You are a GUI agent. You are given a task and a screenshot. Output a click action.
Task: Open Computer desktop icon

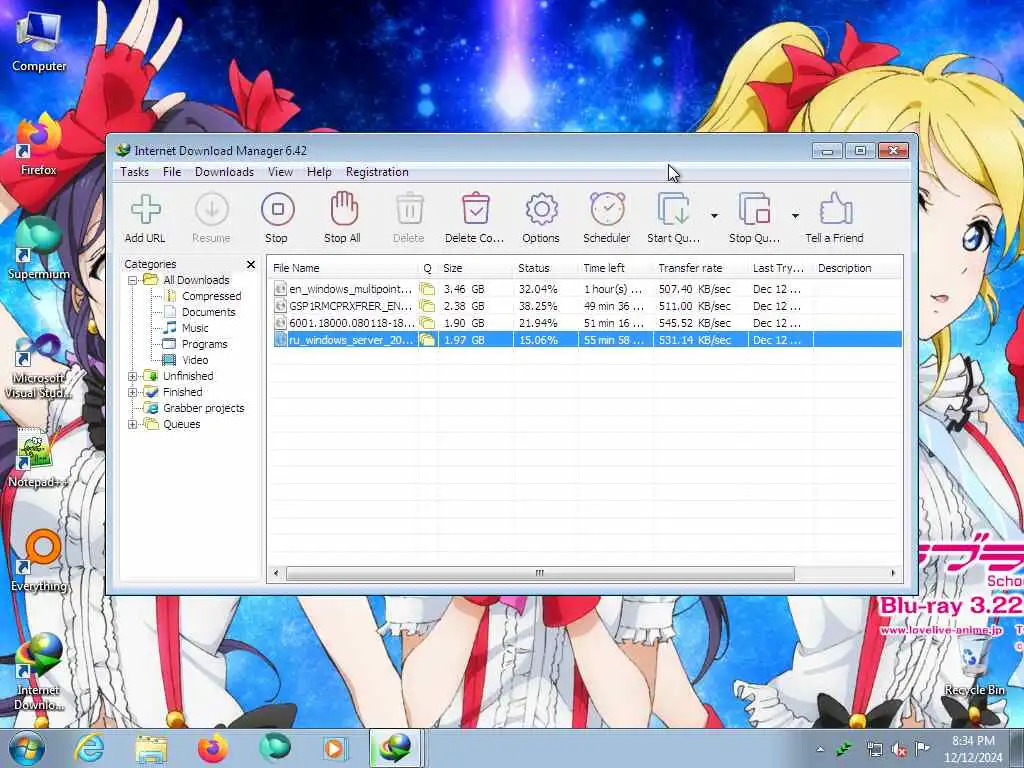click(39, 40)
